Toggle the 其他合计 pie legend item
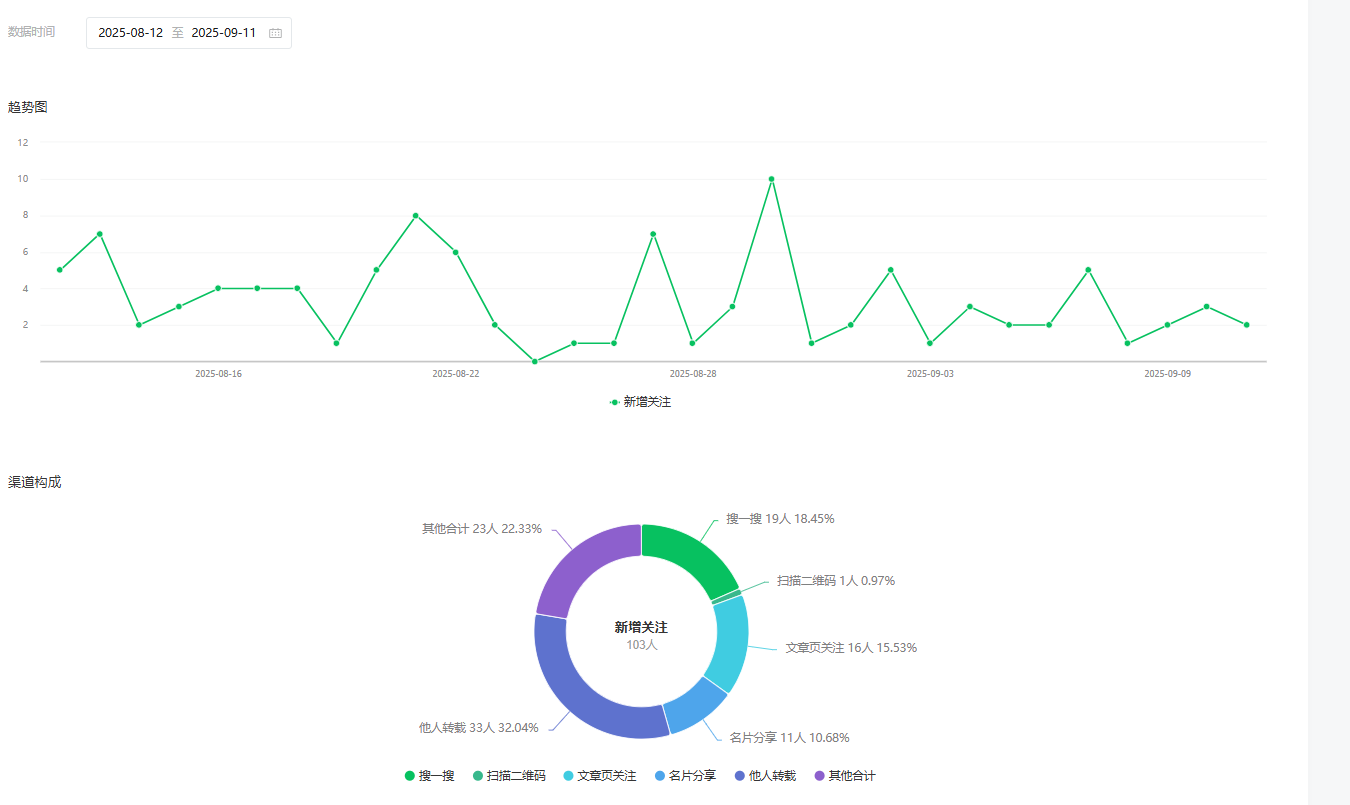This screenshot has height=805, width=1350. (x=845, y=776)
